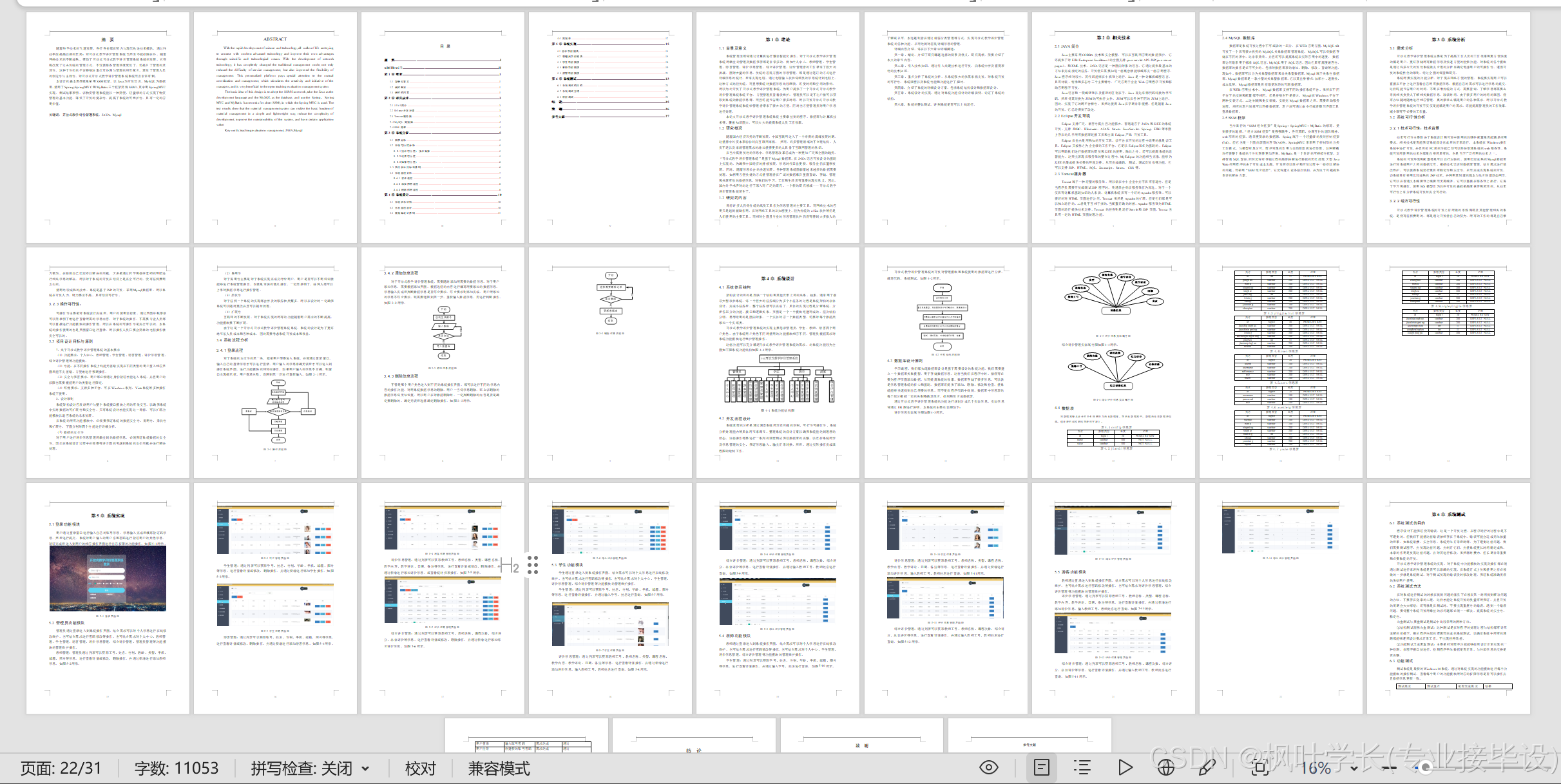Click subheading 5.1 登录功能模块

point(64,524)
